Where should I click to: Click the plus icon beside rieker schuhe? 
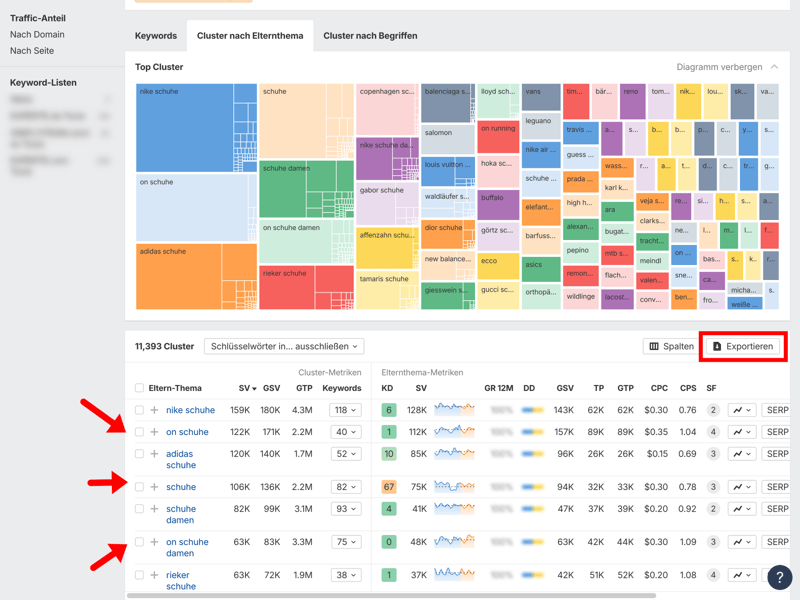point(154,575)
